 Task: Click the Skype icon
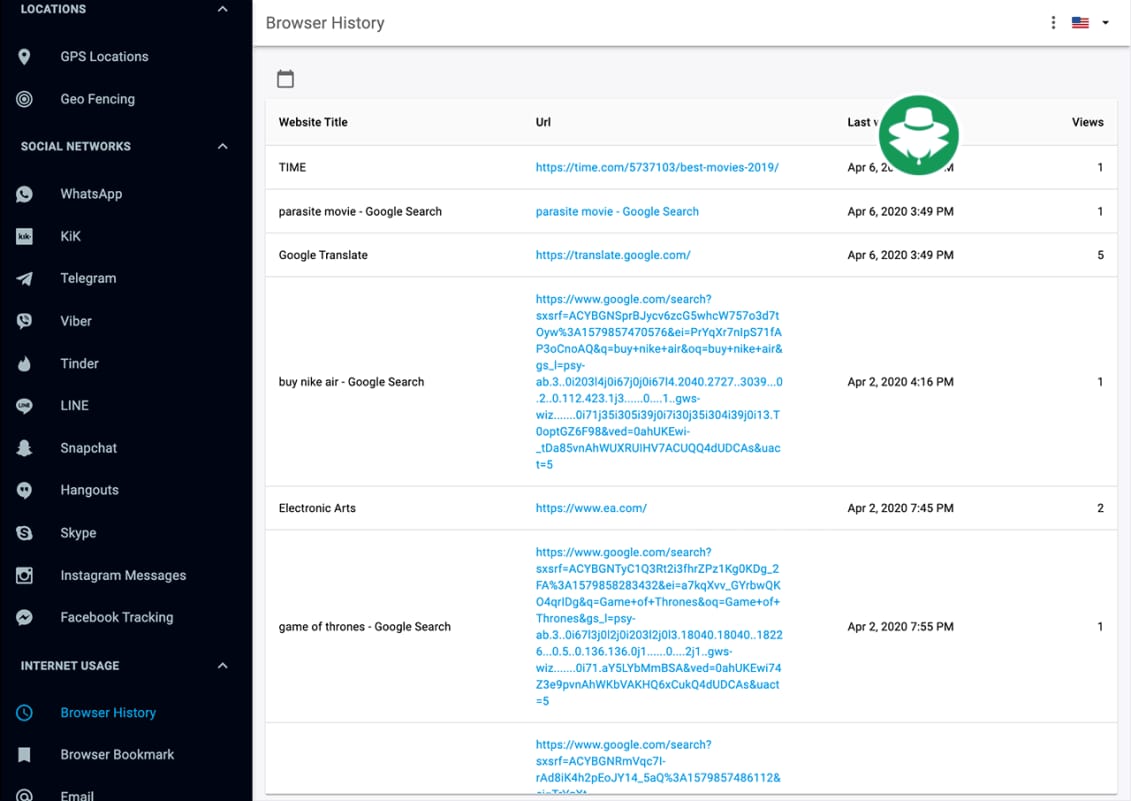(x=24, y=533)
